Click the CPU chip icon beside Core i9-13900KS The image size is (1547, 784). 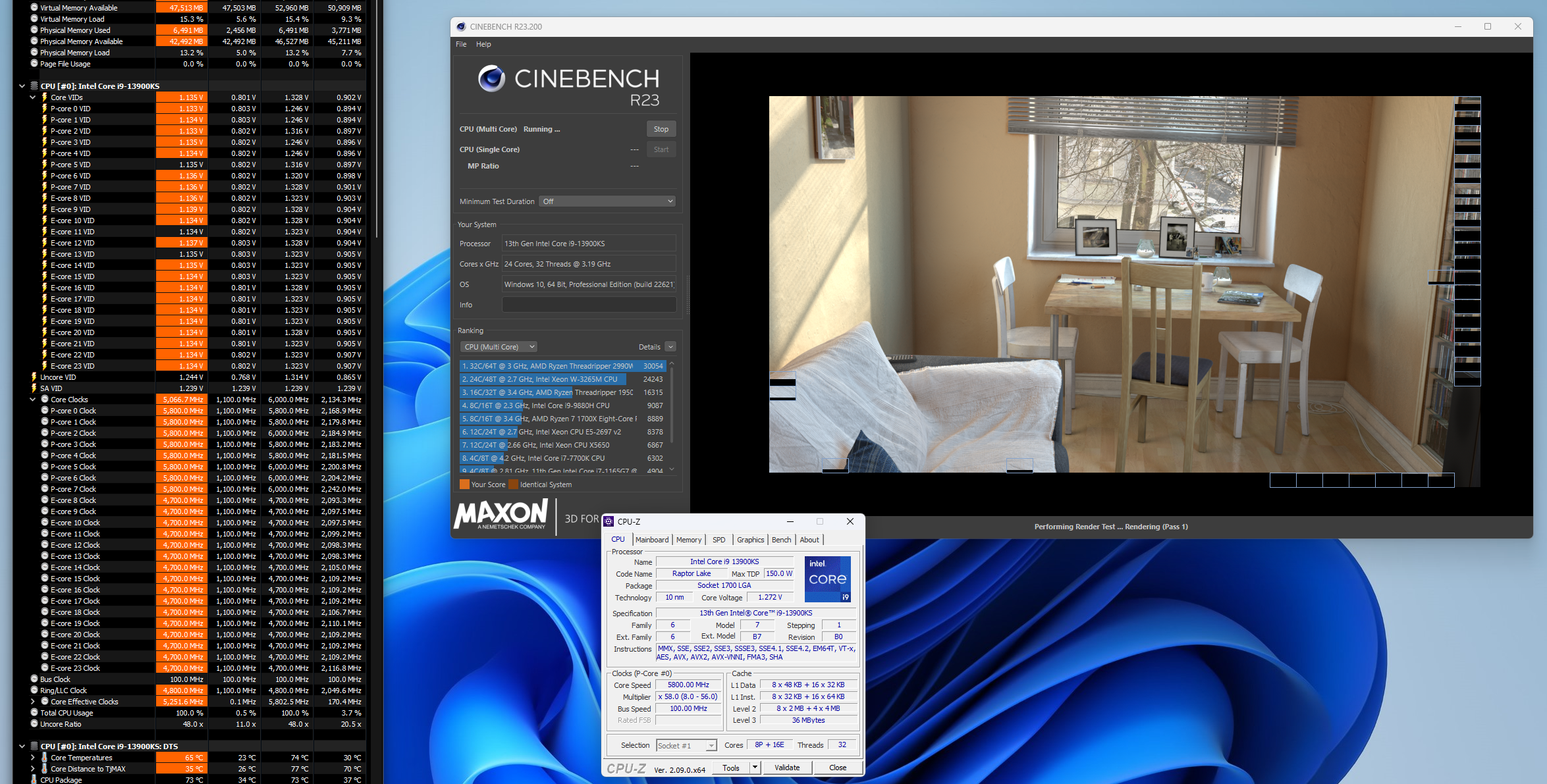point(34,86)
